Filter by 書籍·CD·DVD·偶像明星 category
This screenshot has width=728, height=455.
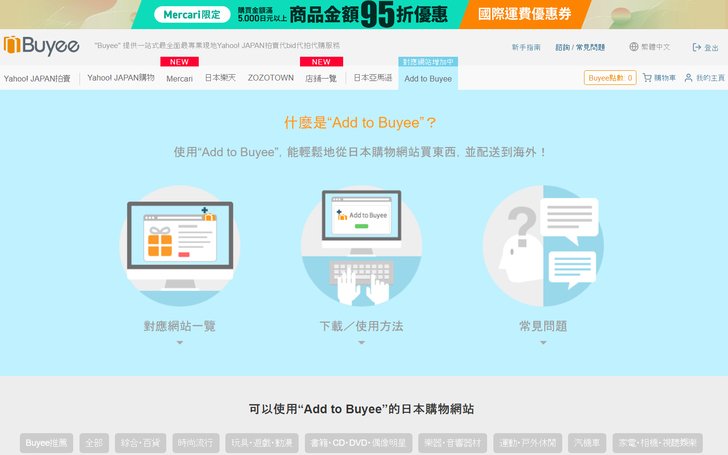pos(358,443)
